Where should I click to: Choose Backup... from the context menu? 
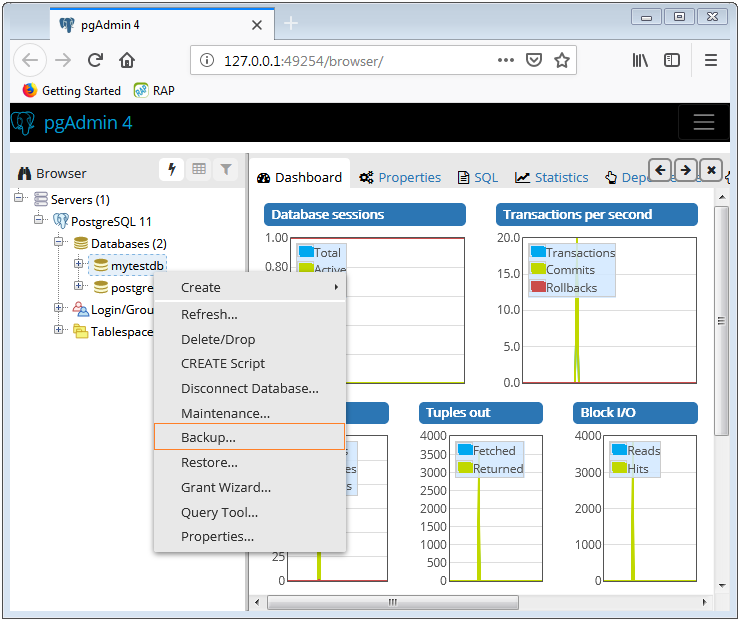(x=250, y=437)
